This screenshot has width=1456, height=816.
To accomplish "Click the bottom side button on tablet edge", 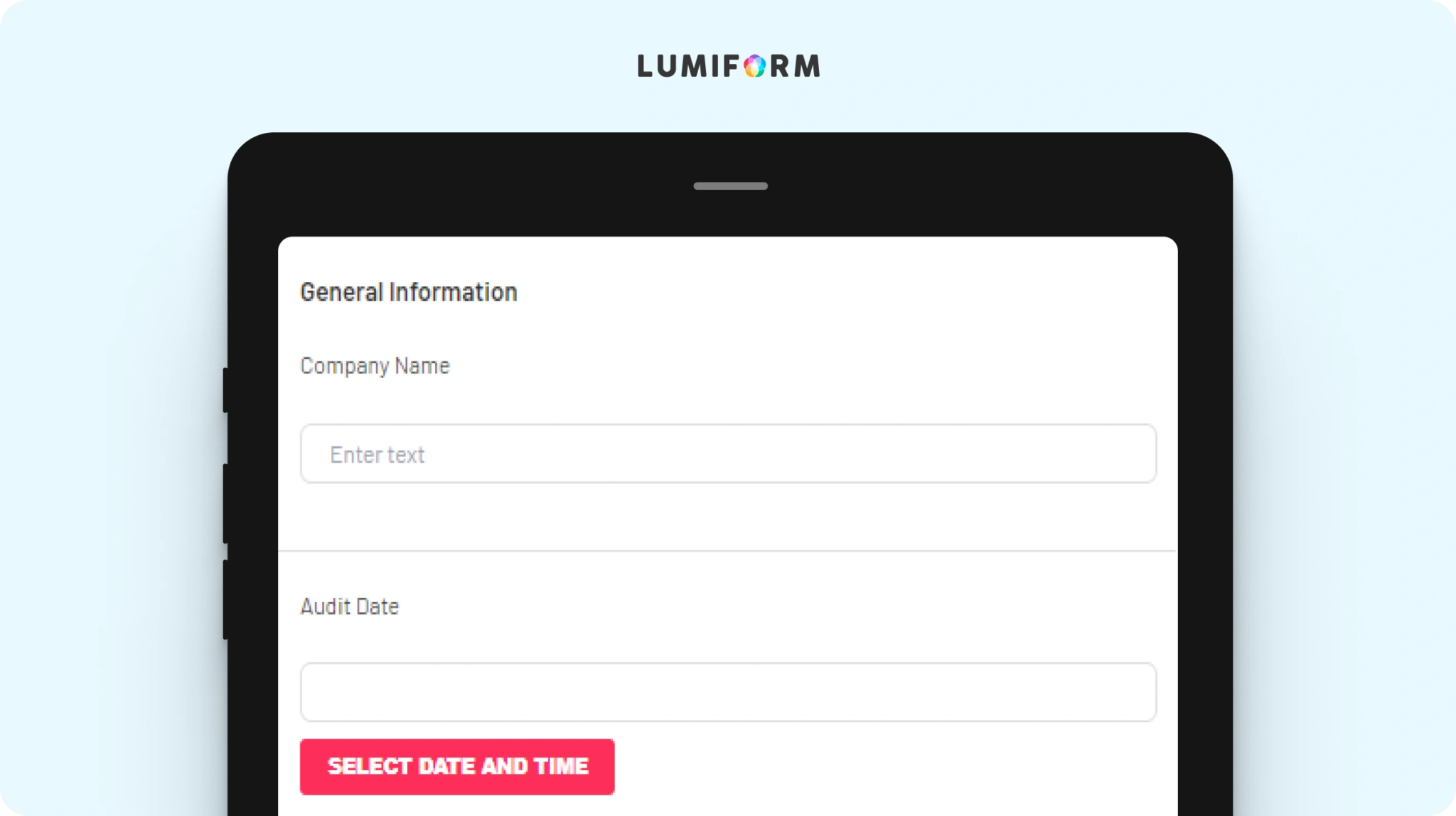I will 225,600.
